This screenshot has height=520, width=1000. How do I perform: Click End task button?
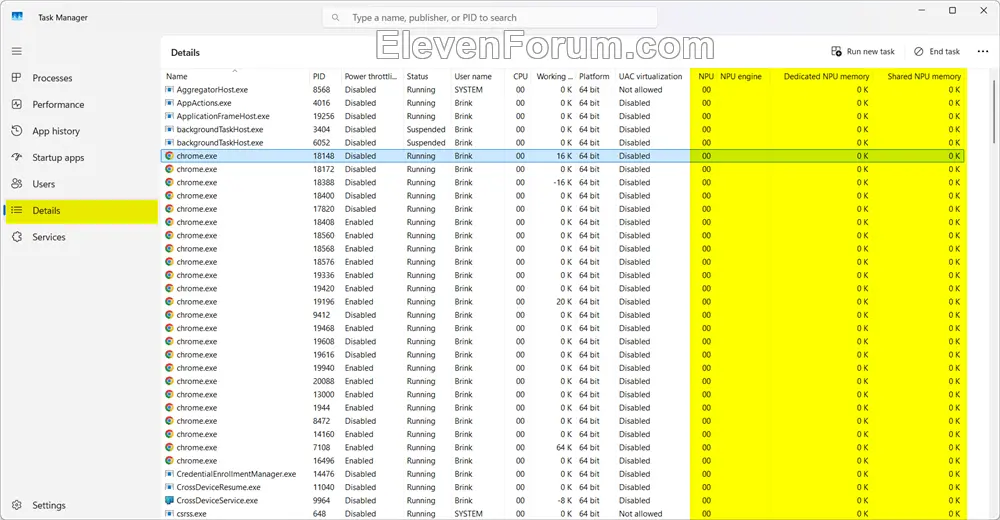pos(937,52)
